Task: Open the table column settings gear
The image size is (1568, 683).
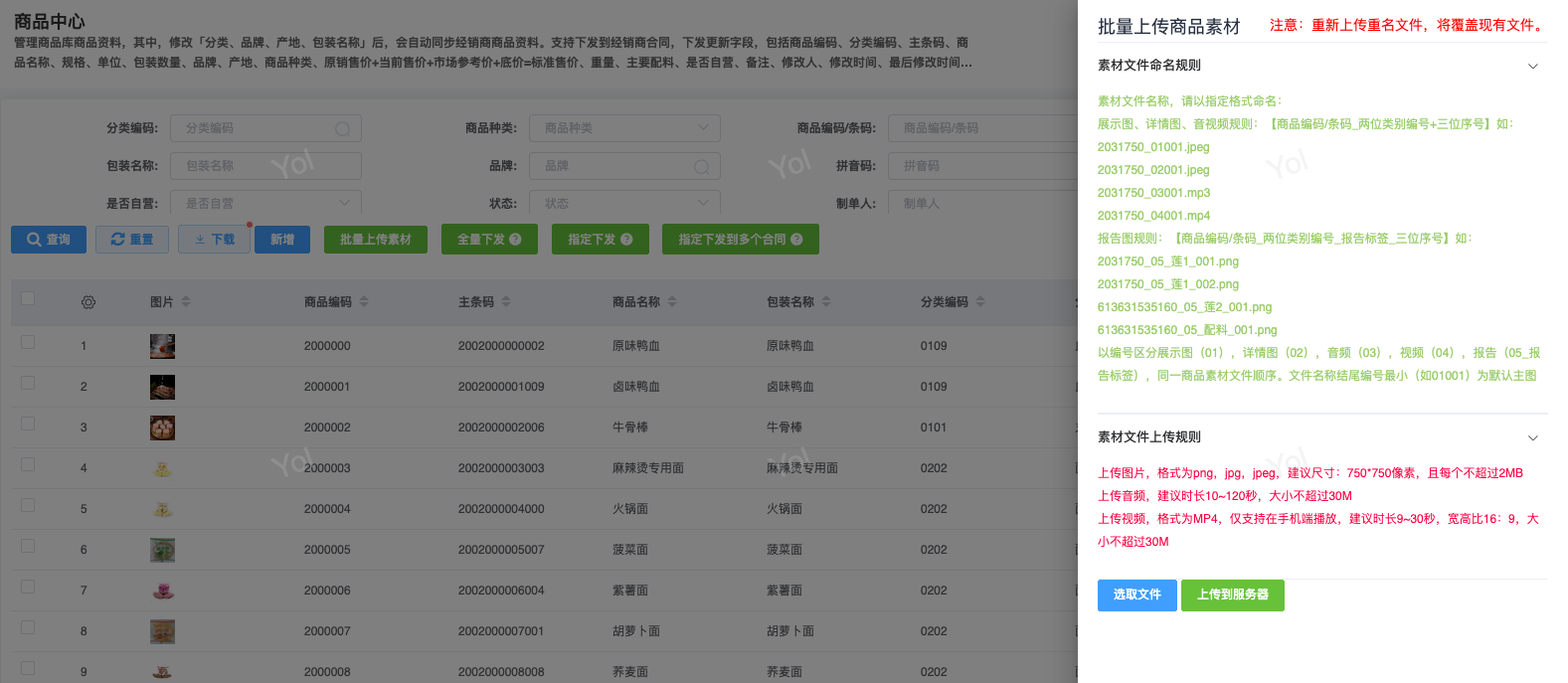Action: [88, 302]
